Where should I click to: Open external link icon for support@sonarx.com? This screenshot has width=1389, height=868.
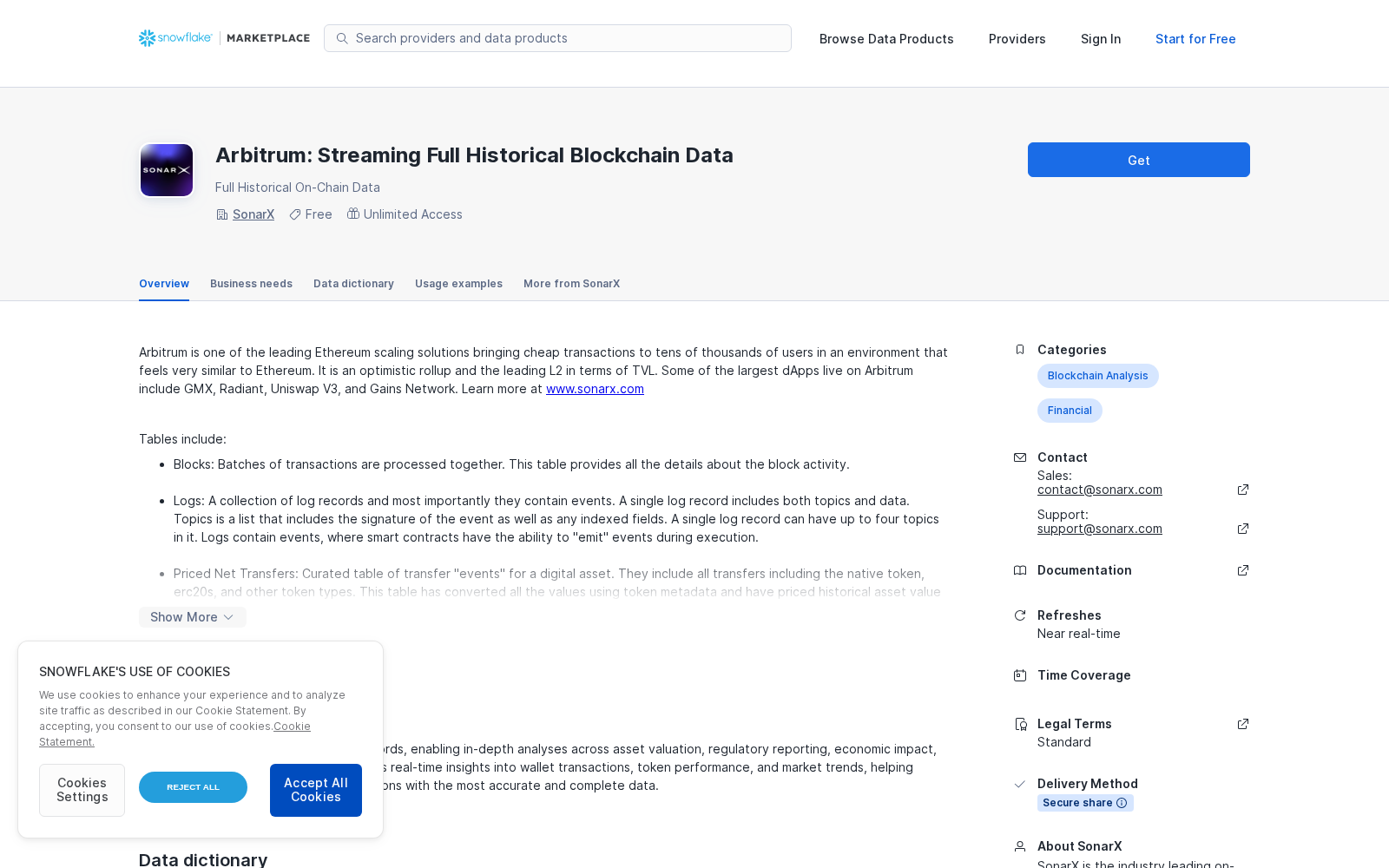coord(1243,529)
